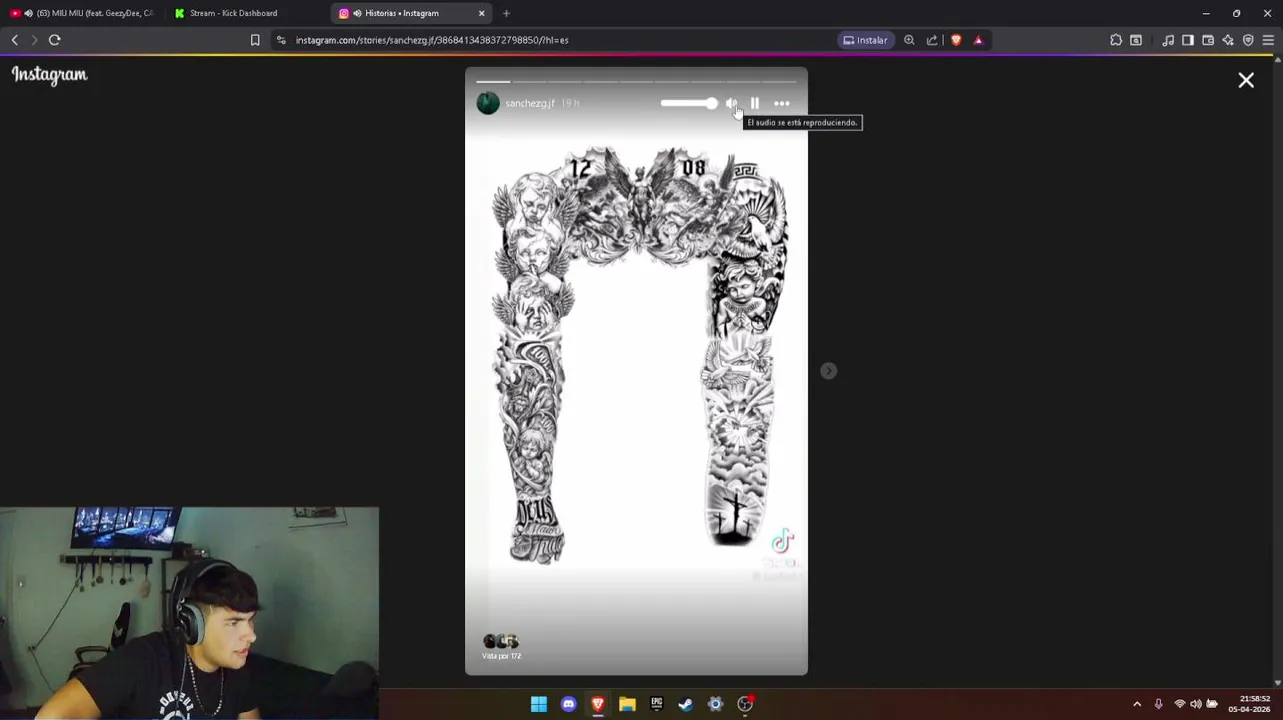
Task: Open Brave Shields lion icon
Action: 956,40
